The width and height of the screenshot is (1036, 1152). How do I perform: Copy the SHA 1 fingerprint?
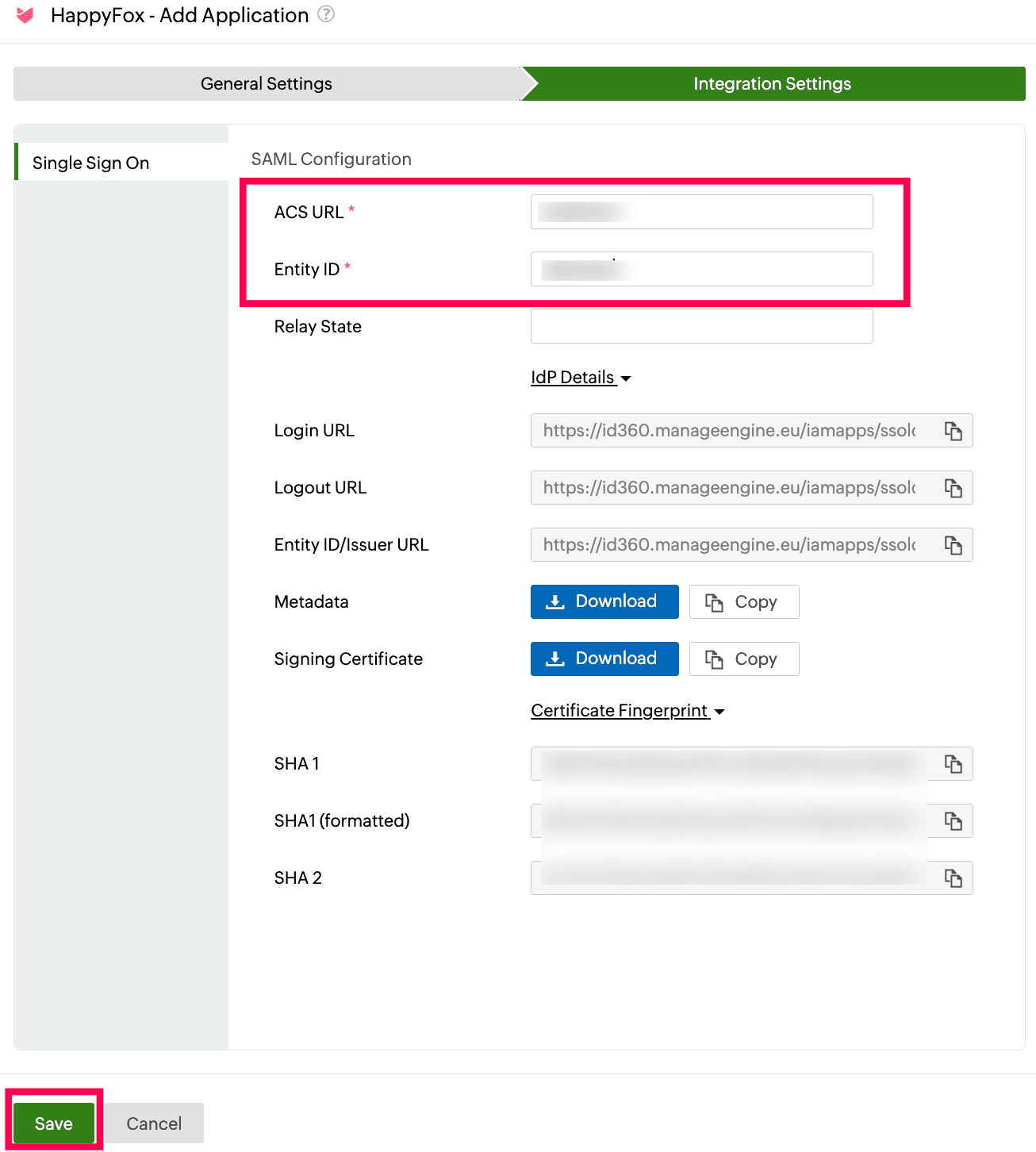(x=953, y=764)
